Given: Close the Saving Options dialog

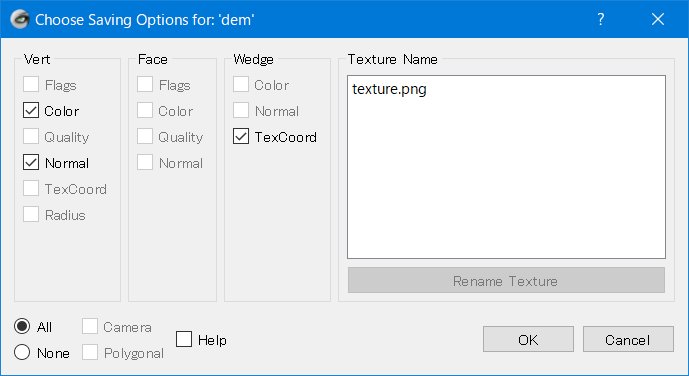Looking at the screenshot, I should [658, 19].
